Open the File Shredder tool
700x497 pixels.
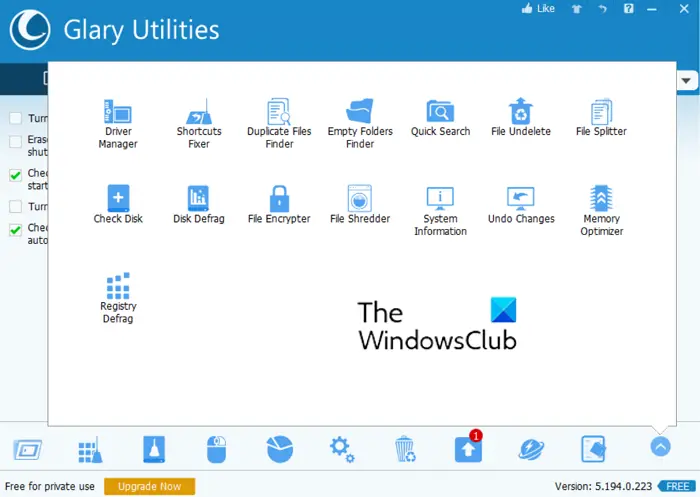pos(360,205)
